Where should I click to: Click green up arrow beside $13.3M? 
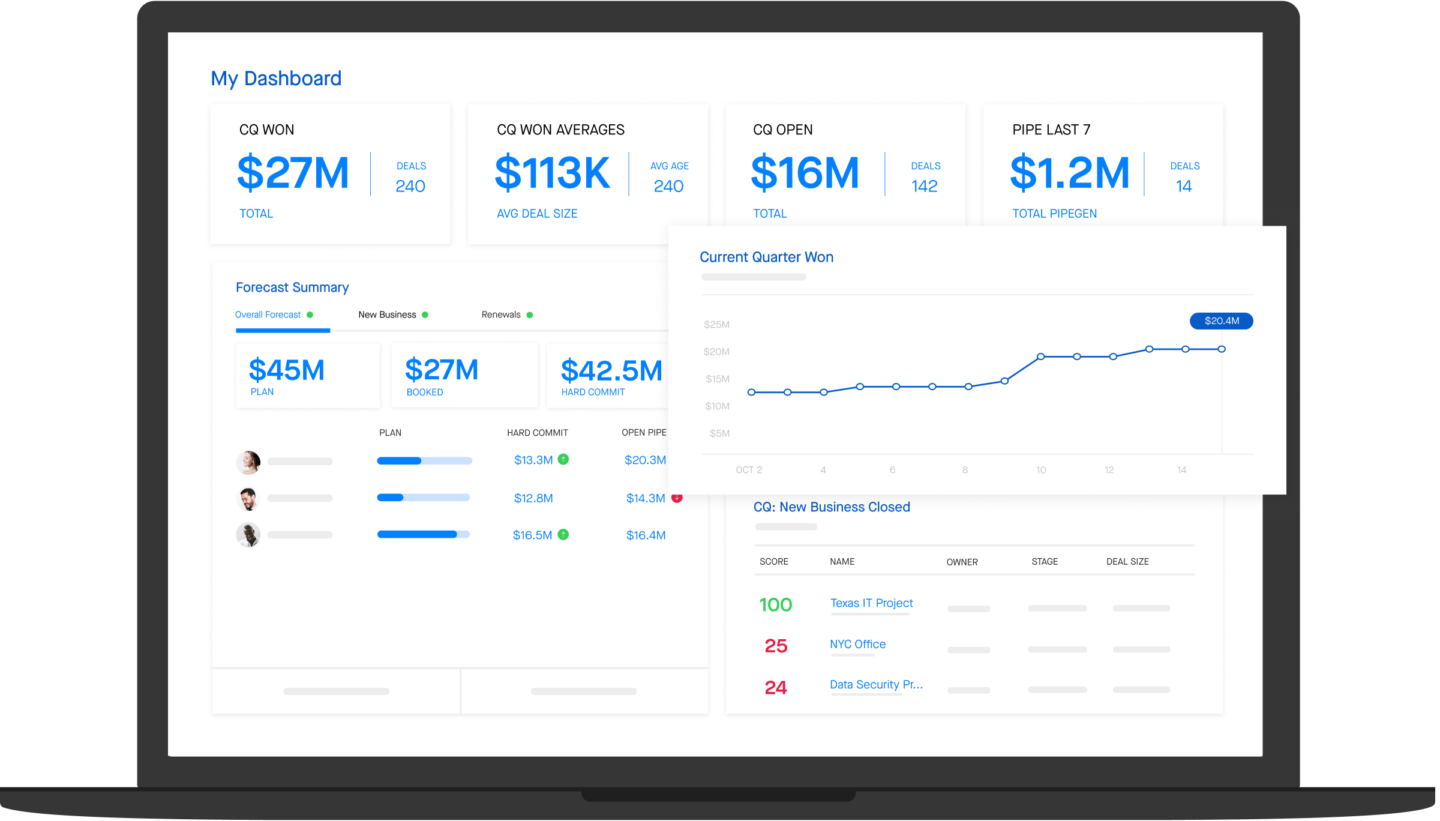click(x=563, y=459)
